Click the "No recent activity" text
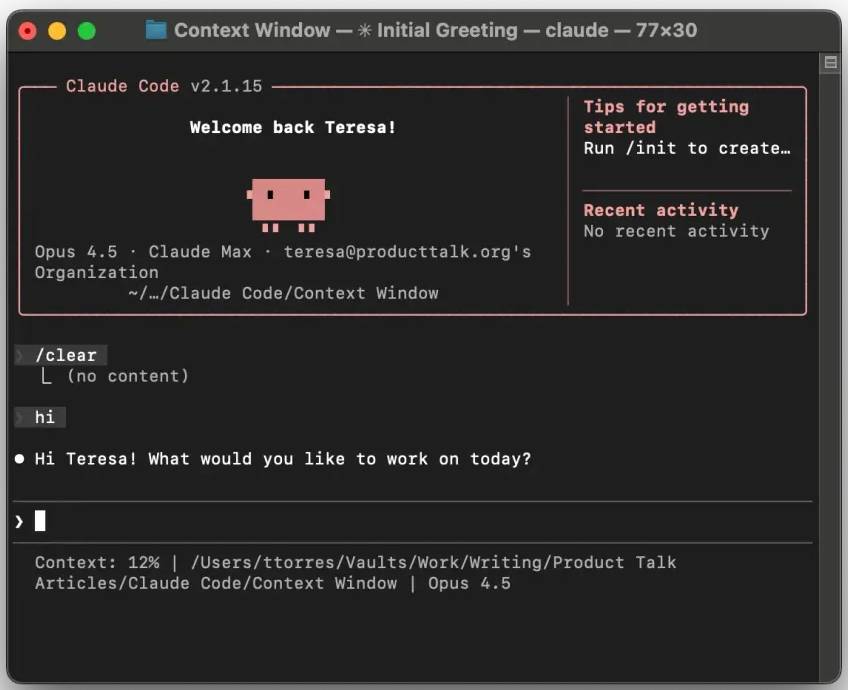Viewport: 848px width, 690px height. click(x=677, y=231)
